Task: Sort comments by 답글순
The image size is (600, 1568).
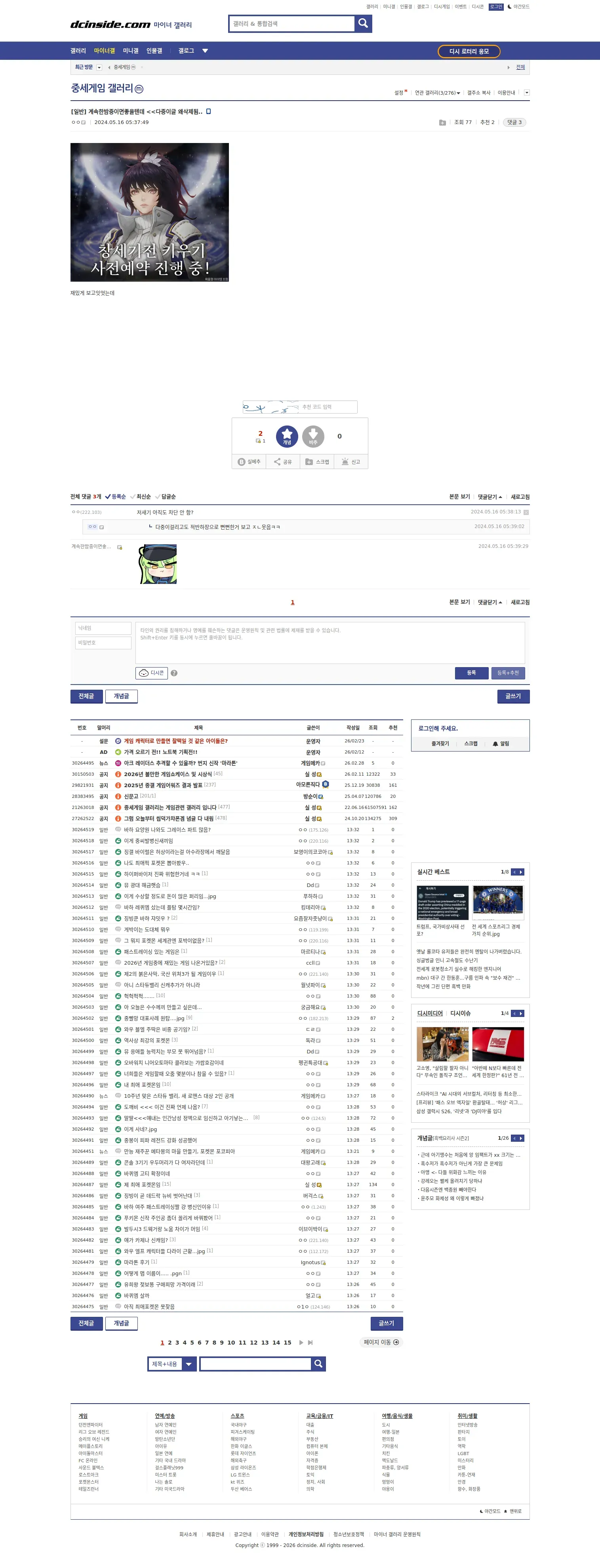Action: click(166, 497)
